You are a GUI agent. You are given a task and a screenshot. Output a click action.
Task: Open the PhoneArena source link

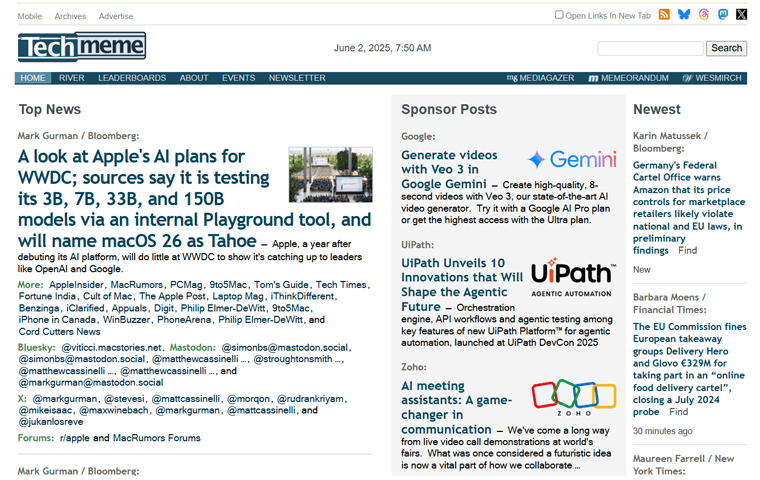coord(184,320)
